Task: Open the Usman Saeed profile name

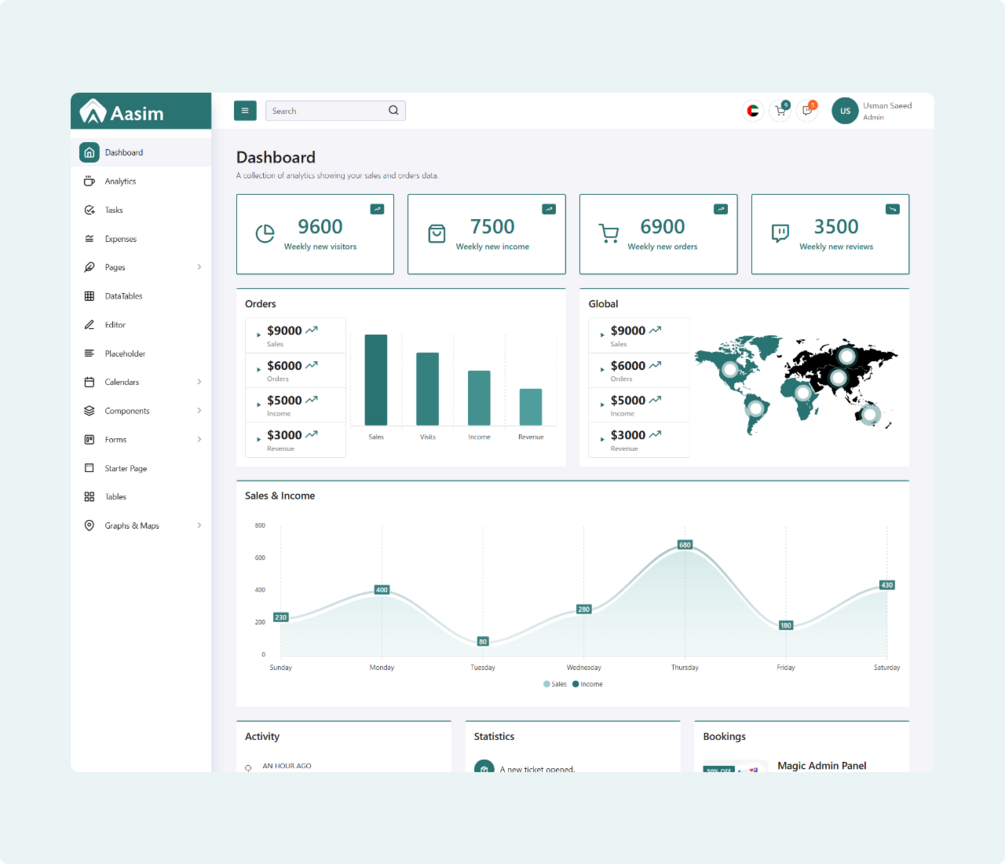Action: point(887,106)
